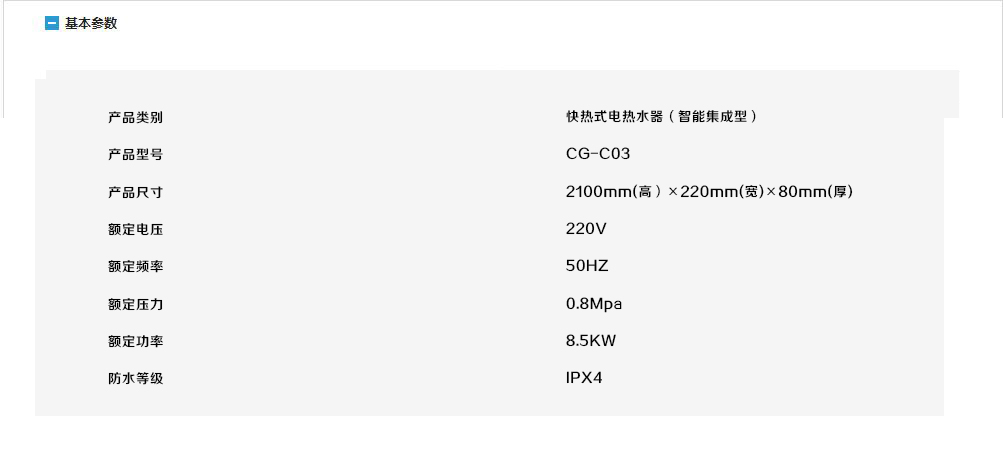The image size is (1003, 465).
Task: Click the 50HZ frequency value
Action: point(587,266)
